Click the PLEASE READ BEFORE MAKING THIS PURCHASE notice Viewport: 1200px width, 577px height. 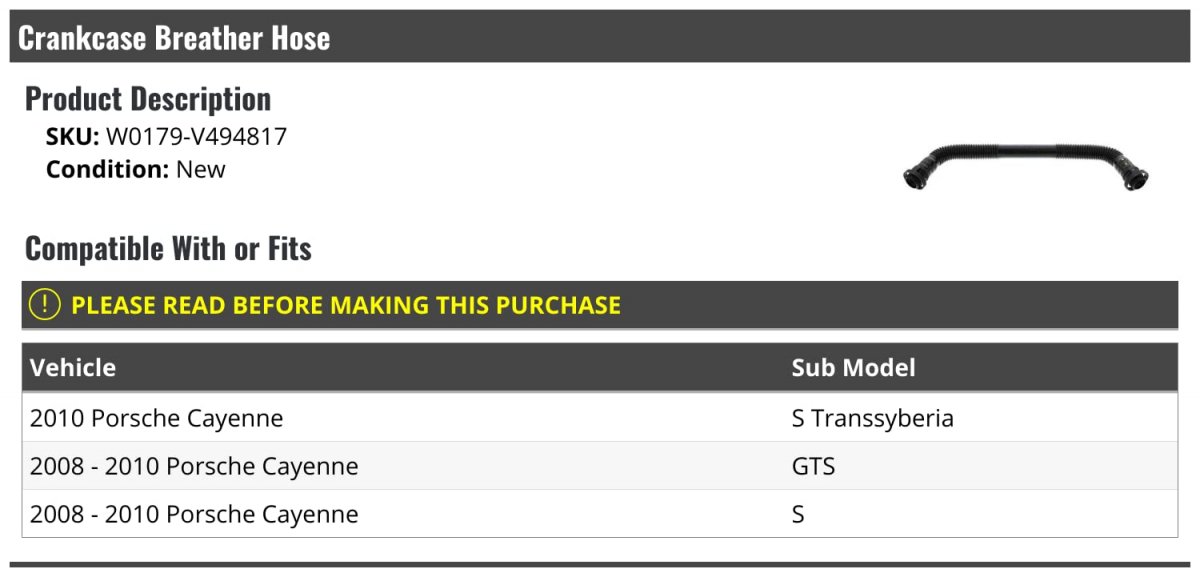(x=346, y=305)
